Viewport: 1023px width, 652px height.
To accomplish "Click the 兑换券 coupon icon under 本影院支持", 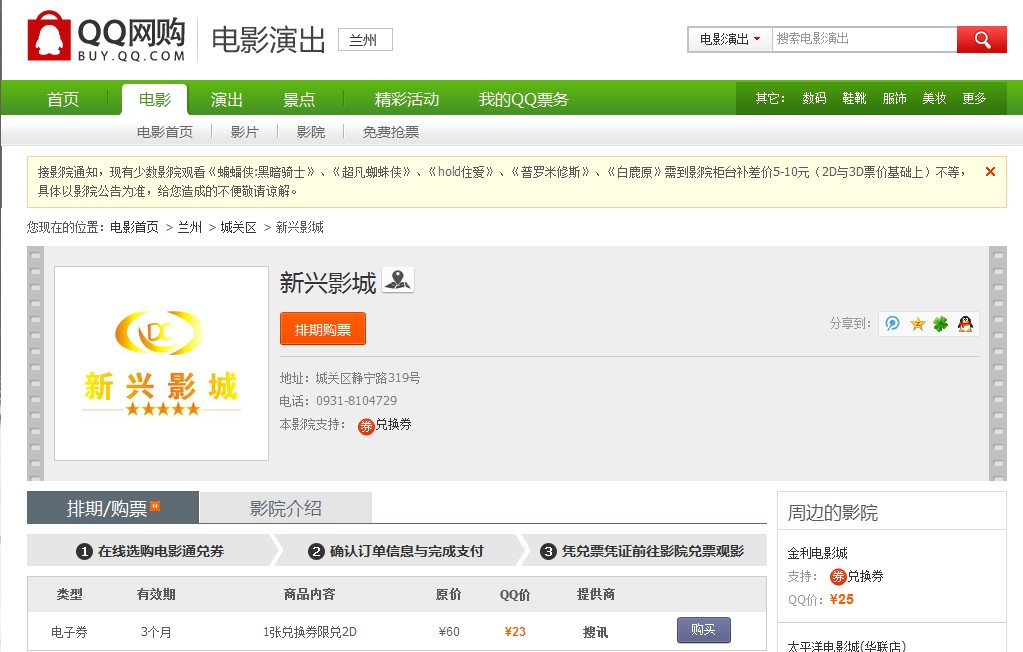I will 366,426.
